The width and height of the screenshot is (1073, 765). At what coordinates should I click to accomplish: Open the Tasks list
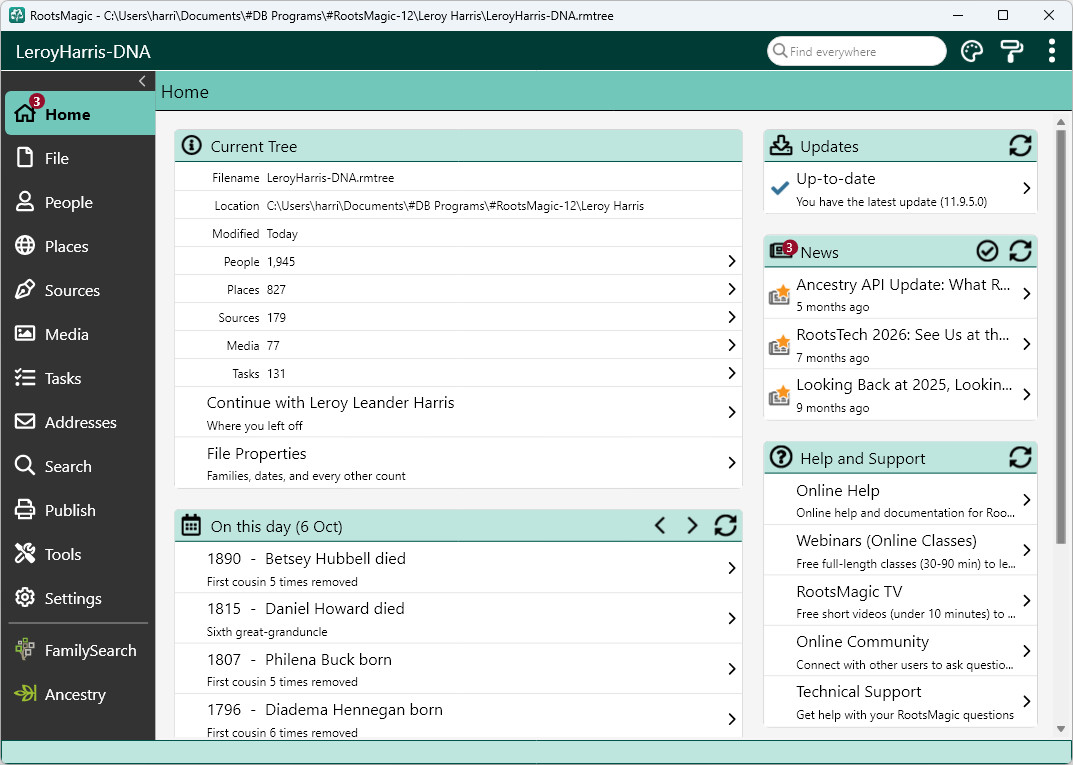coord(79,378)
